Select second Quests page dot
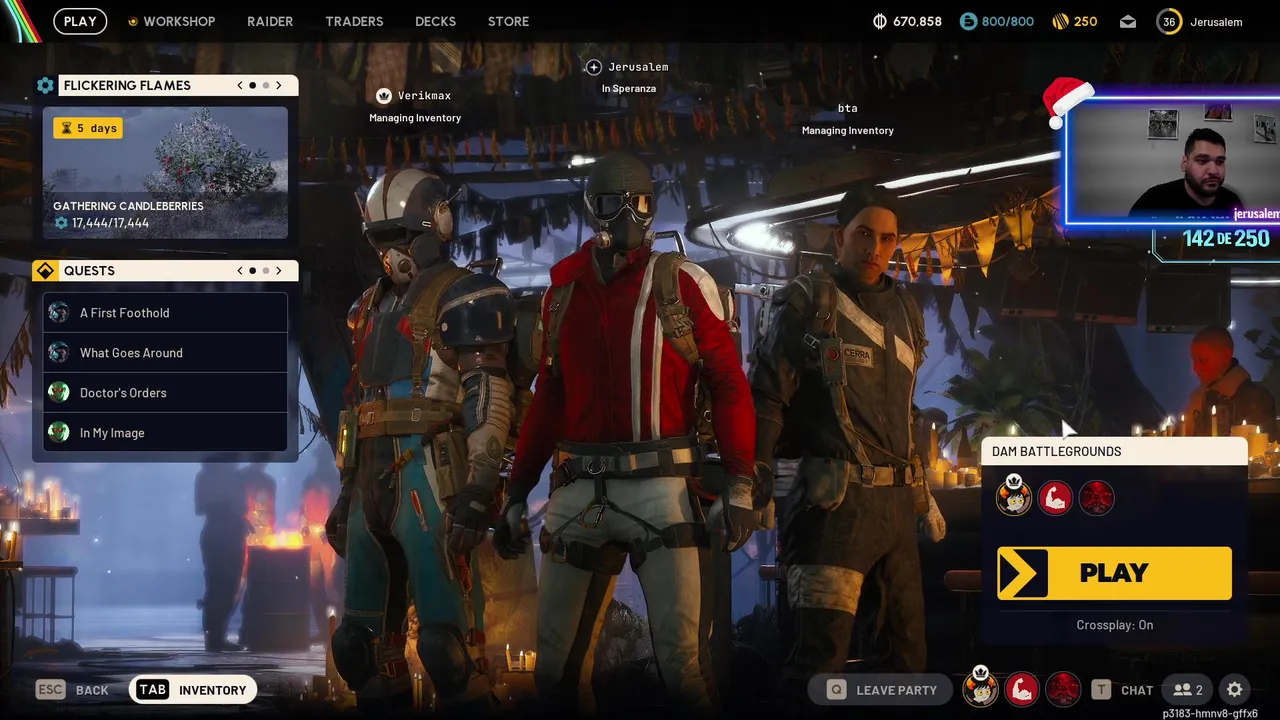This screenshot has width=1280, height=720. pos(266,271)
